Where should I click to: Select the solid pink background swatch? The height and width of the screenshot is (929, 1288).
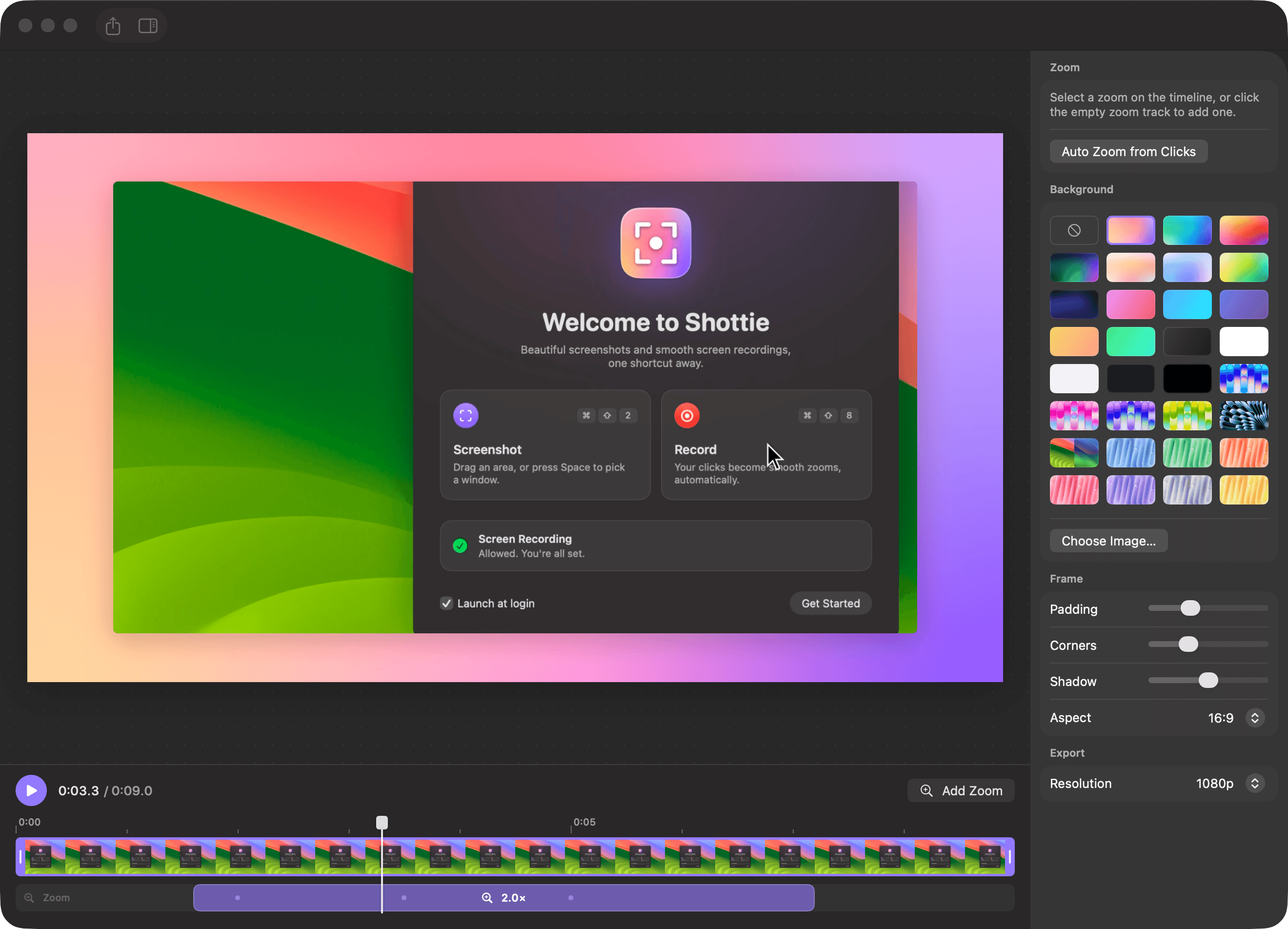1131,304
